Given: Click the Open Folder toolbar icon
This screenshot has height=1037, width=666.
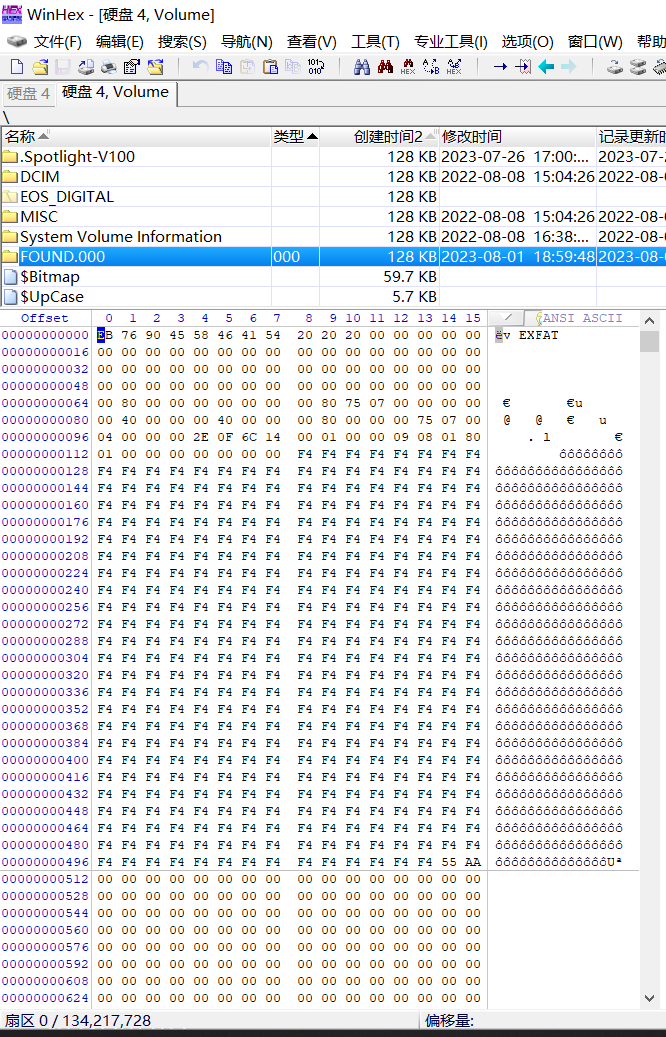Looking at the screenshot, I should coord(155,66).
